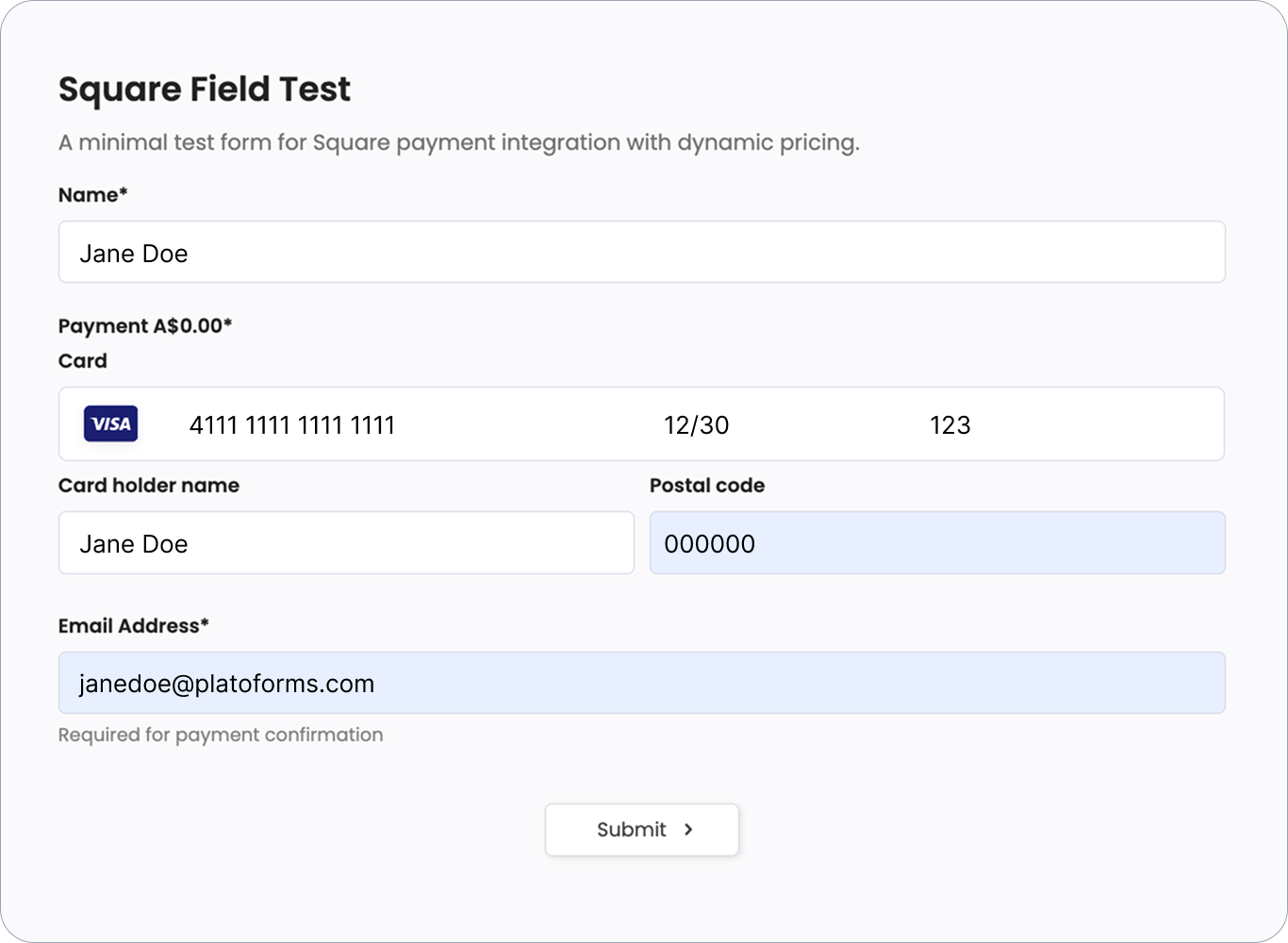
Task: Click the 'Square Field Test' heading
Action: [x=205, y=90]
